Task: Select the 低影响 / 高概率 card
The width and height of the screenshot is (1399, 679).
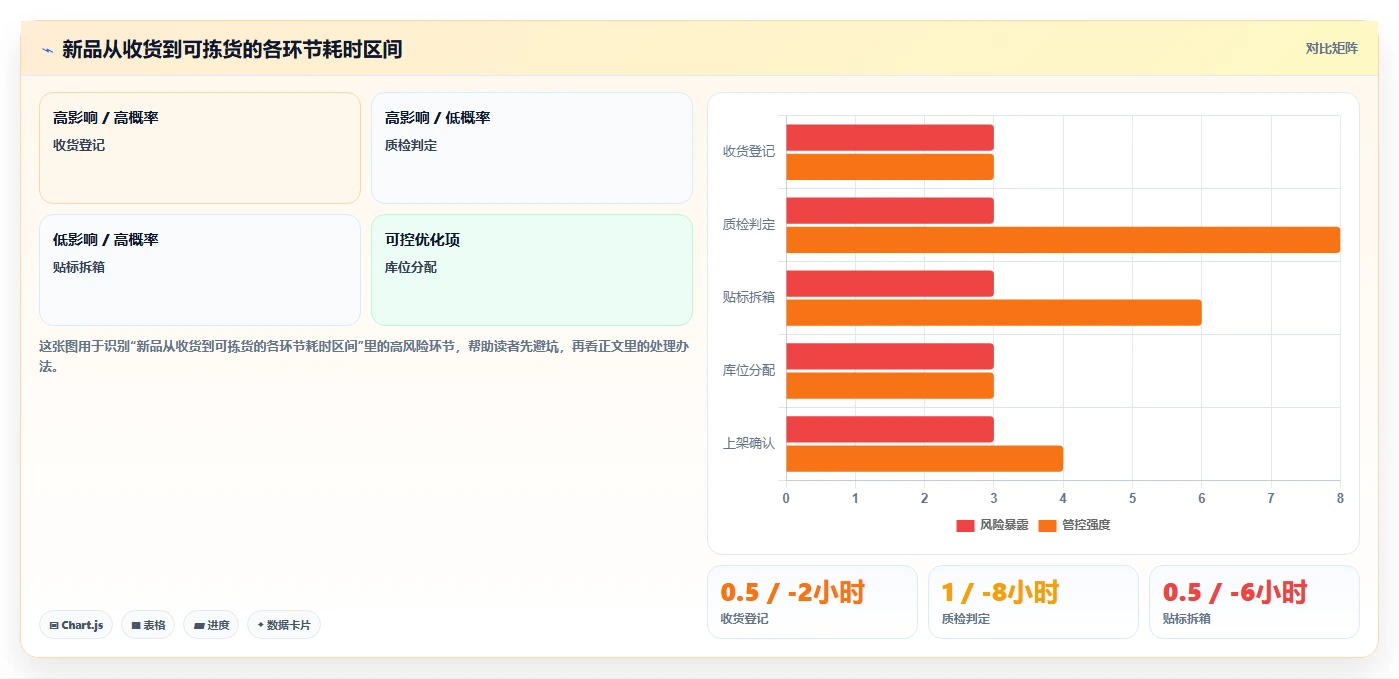Action: point(200,270)
